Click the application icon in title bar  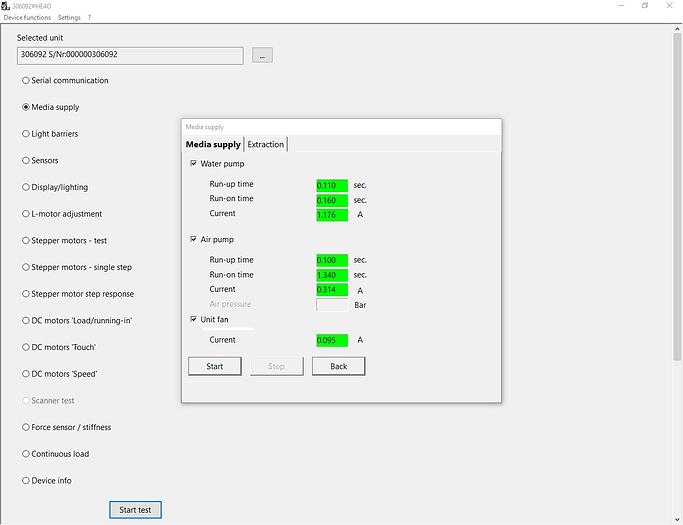(6, 5)
